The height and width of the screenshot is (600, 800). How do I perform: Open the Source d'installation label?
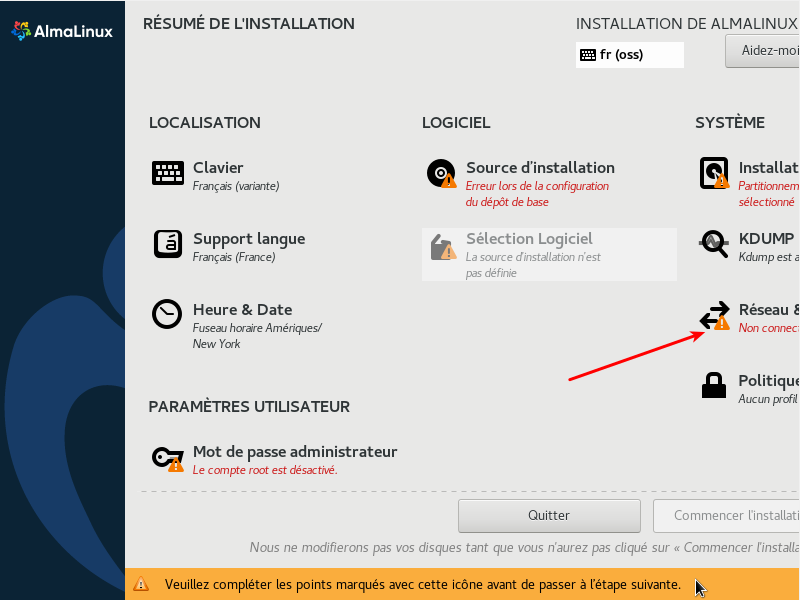540,168
